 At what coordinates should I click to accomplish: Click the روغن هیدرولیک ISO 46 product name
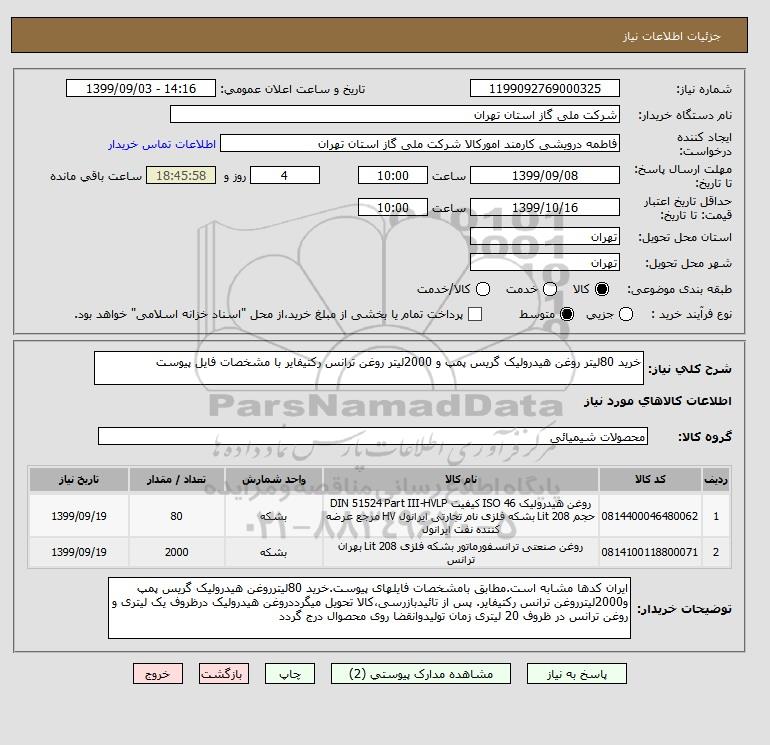(x=461, y=516)
